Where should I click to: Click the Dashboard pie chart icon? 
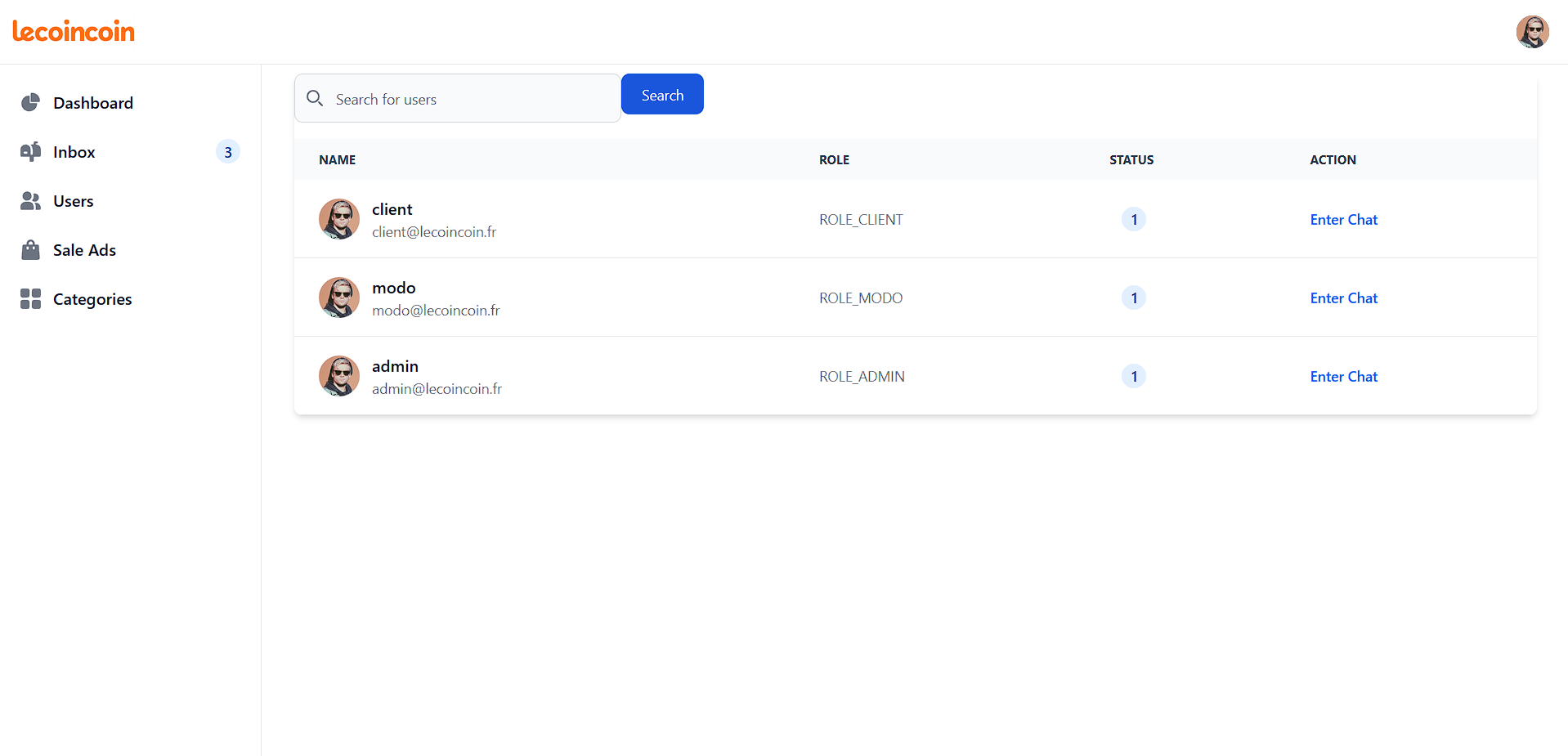click(30, 102)
